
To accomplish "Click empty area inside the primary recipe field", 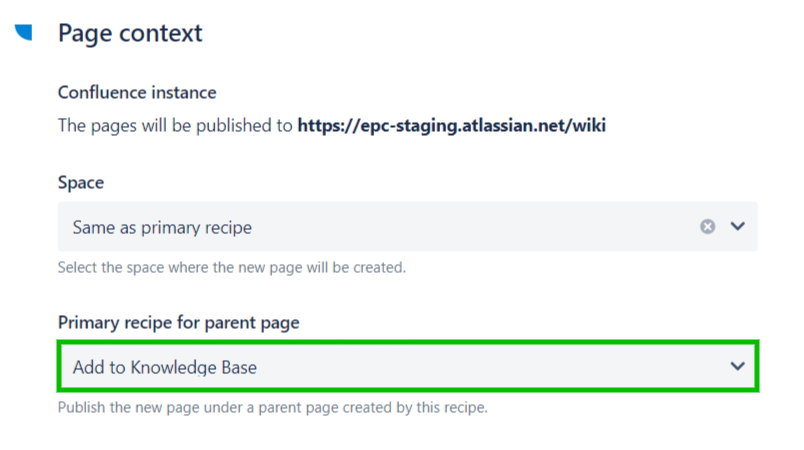I will (500, 367).
